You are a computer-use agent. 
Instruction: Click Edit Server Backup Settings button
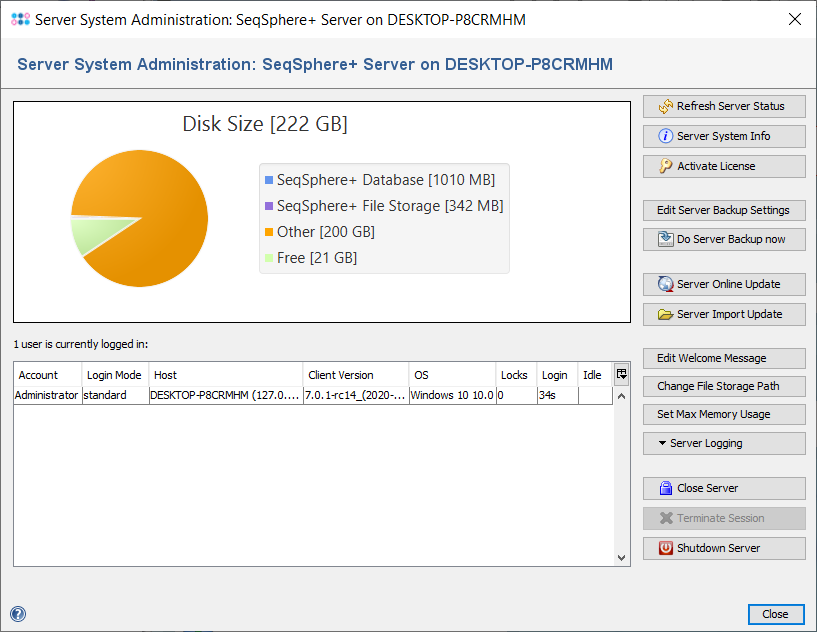point(723,210)
